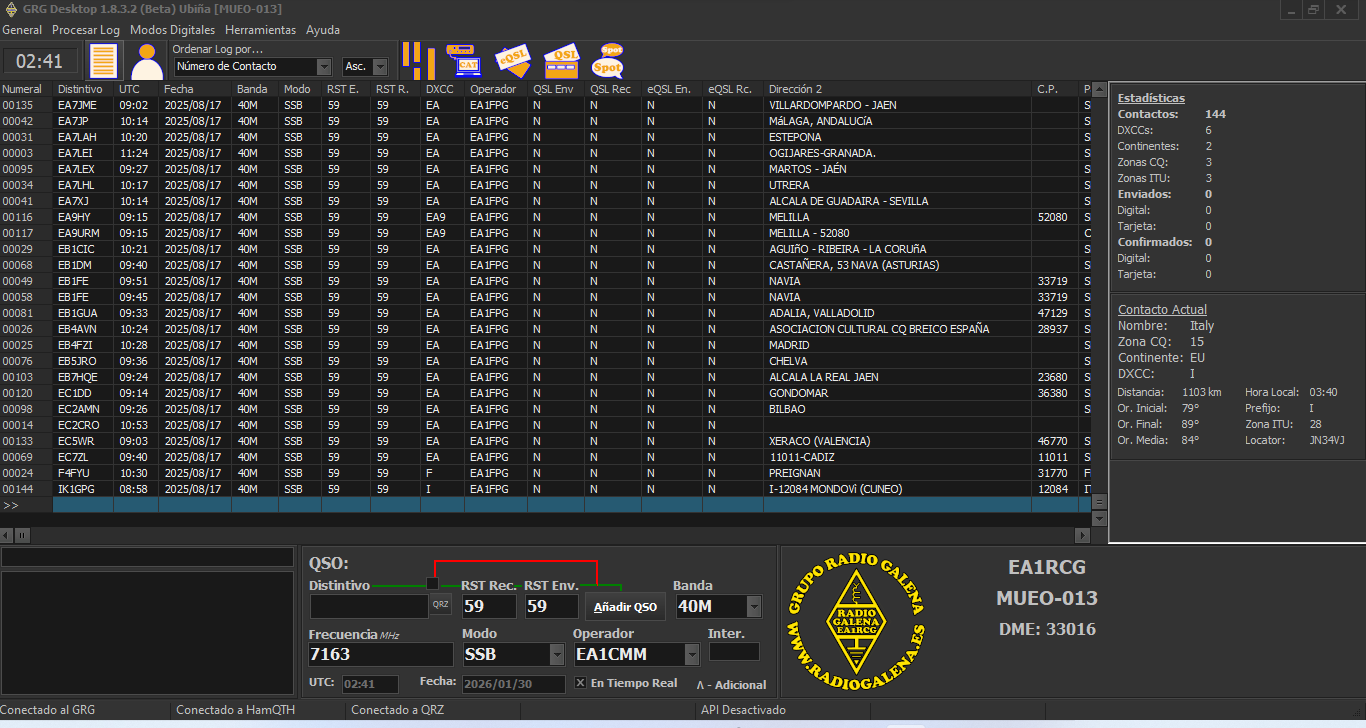Click the CAT radio control icon

pos(463,60)
